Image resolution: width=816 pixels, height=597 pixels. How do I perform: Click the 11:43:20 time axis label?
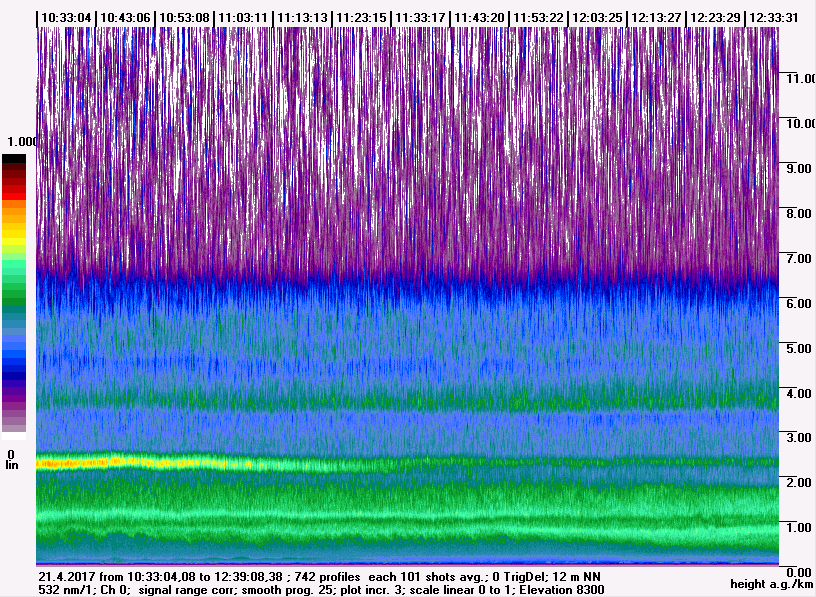pos(479,18)
